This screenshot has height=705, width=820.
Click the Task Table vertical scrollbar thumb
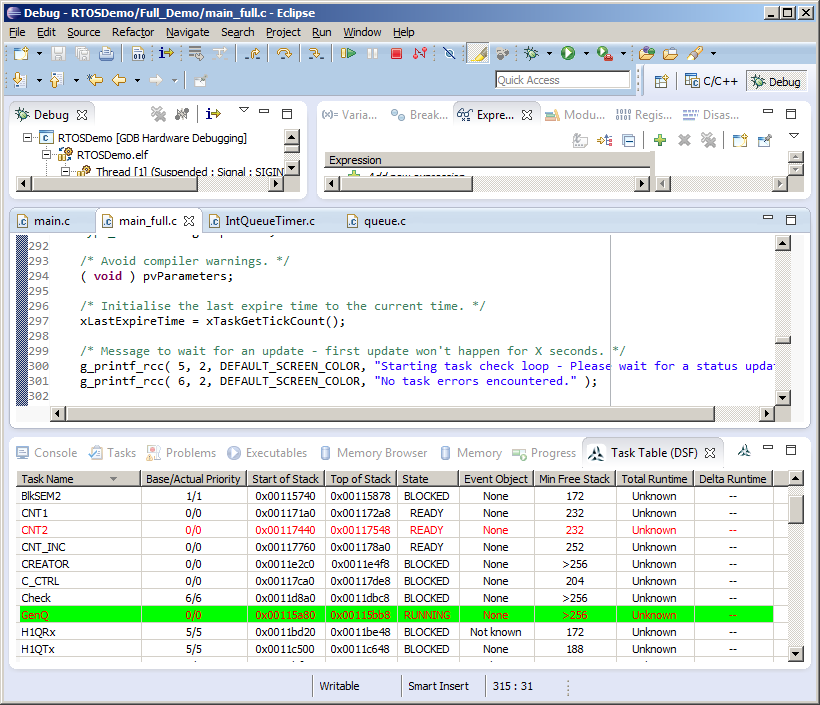coord(795,509)
